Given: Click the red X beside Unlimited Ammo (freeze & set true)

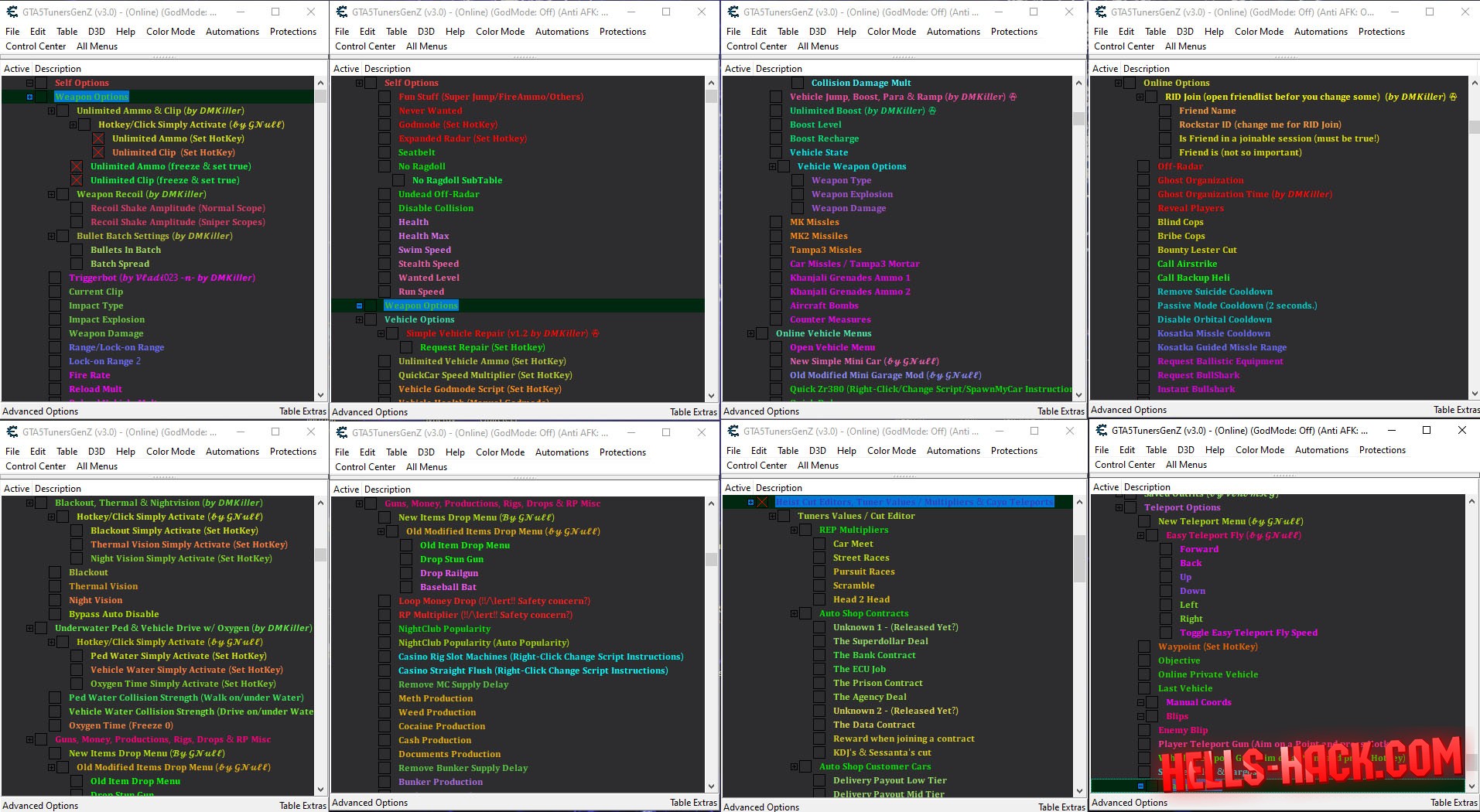Looking at the screenshot, I should pos(77,166).
